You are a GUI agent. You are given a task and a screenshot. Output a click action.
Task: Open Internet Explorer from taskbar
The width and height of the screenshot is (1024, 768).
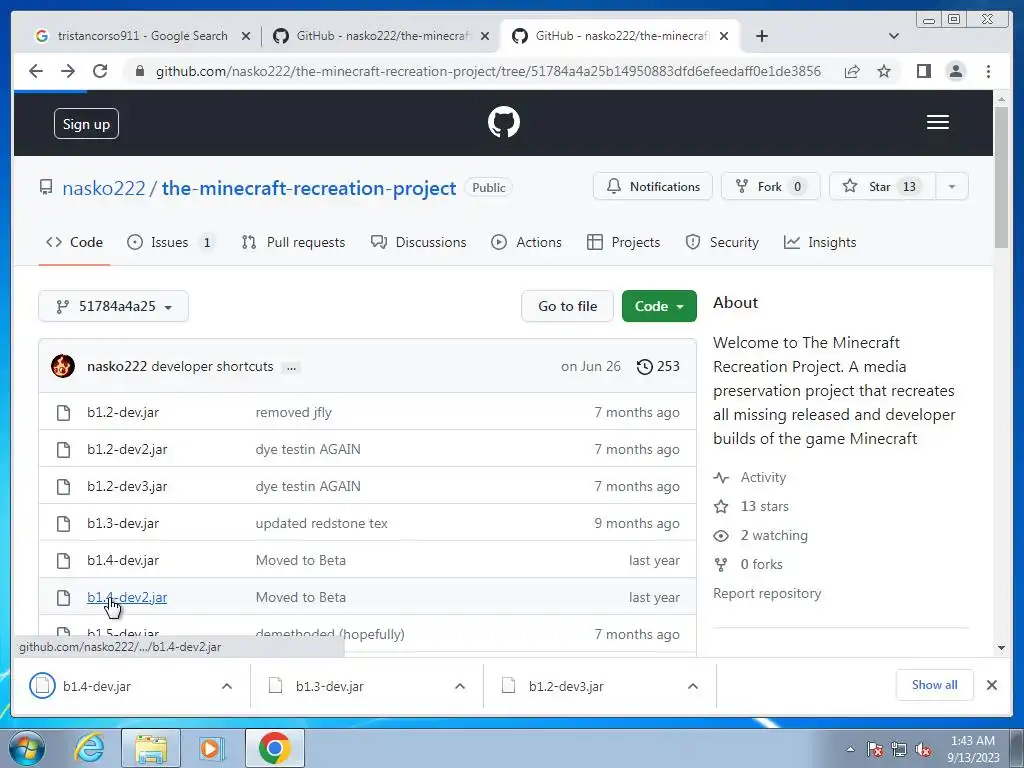(x=89, y=748)
